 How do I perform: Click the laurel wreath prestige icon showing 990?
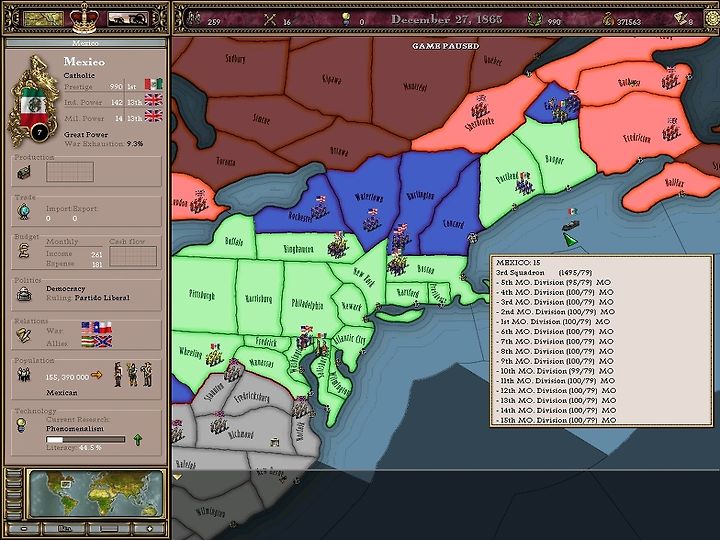point(533,19)
